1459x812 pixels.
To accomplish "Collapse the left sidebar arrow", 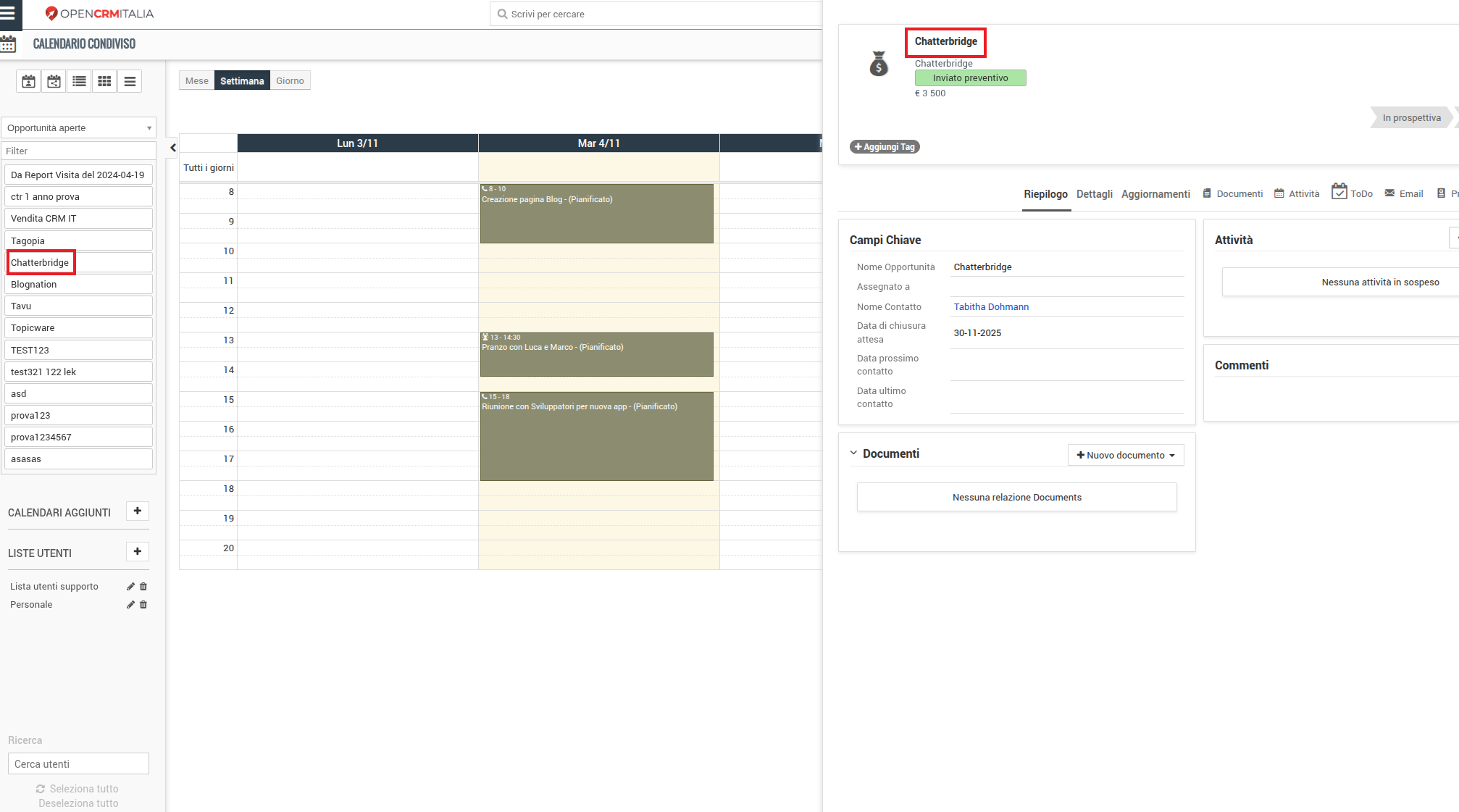I will 172,148.
